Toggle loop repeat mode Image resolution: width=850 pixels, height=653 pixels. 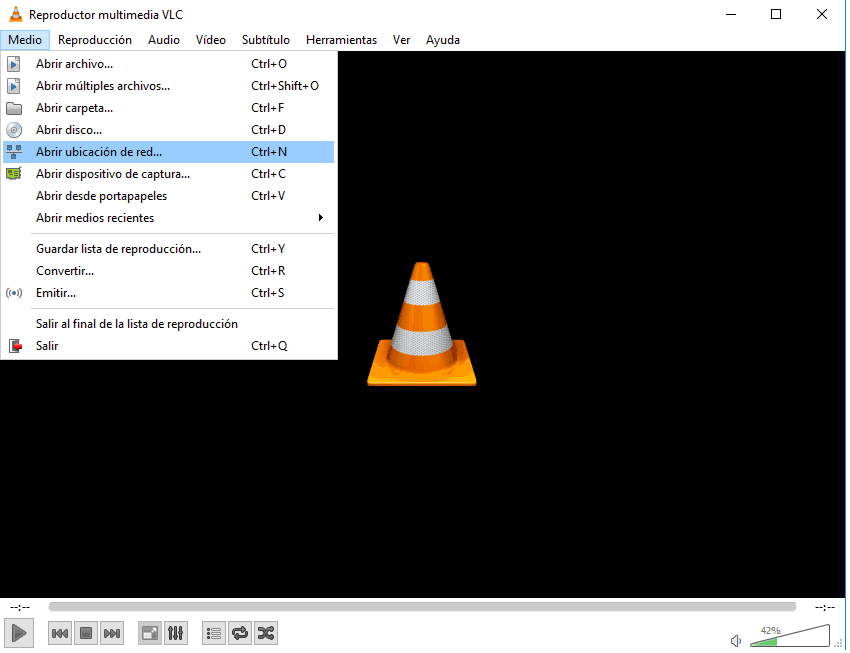pos(240,633)
